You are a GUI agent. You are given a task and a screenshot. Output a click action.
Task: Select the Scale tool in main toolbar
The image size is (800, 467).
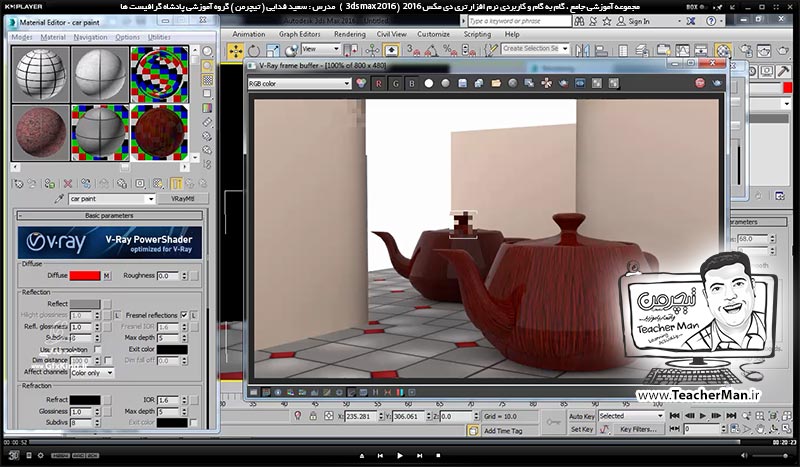pyautogui.click(x=272, y=51)
